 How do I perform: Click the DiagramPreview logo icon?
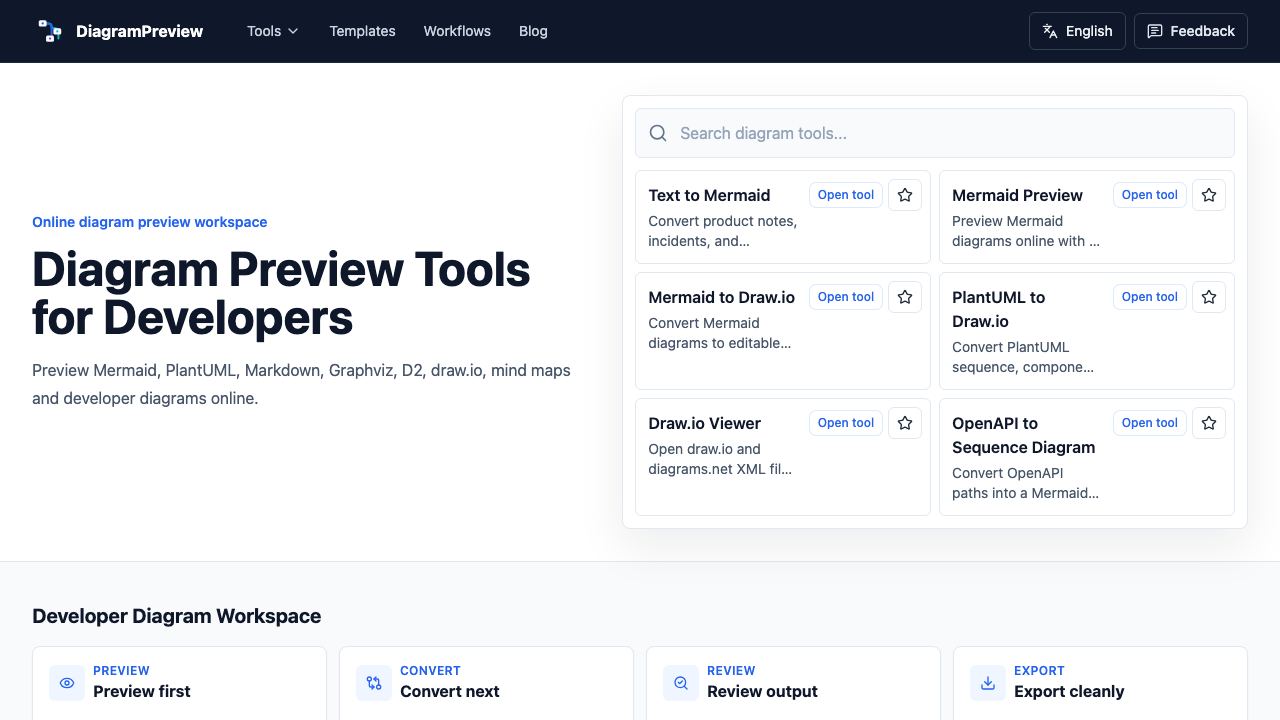click(x=49, y=31)
